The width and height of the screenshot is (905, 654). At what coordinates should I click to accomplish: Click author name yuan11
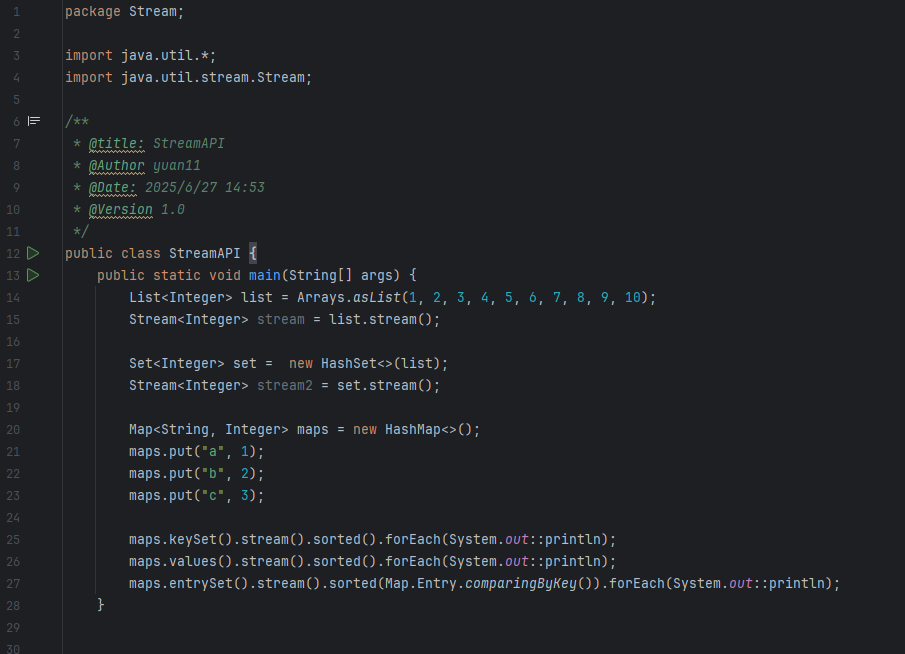177,166
